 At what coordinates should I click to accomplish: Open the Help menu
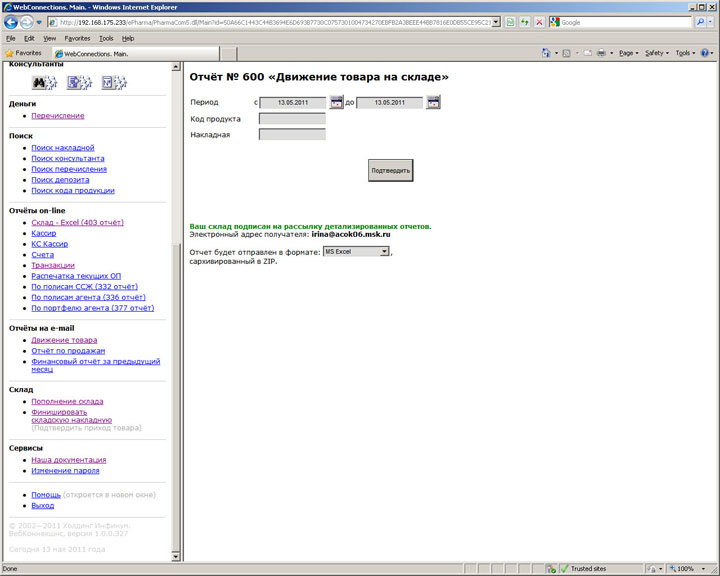[128, 38]
